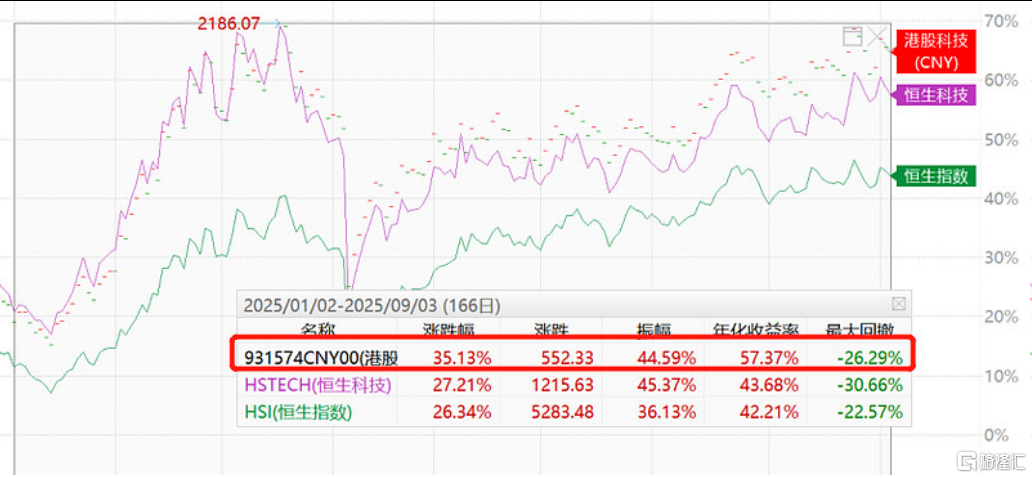Click the 26.34% HSI change value
Viewport: 1032px width, 478px height.
pos(462,413)
